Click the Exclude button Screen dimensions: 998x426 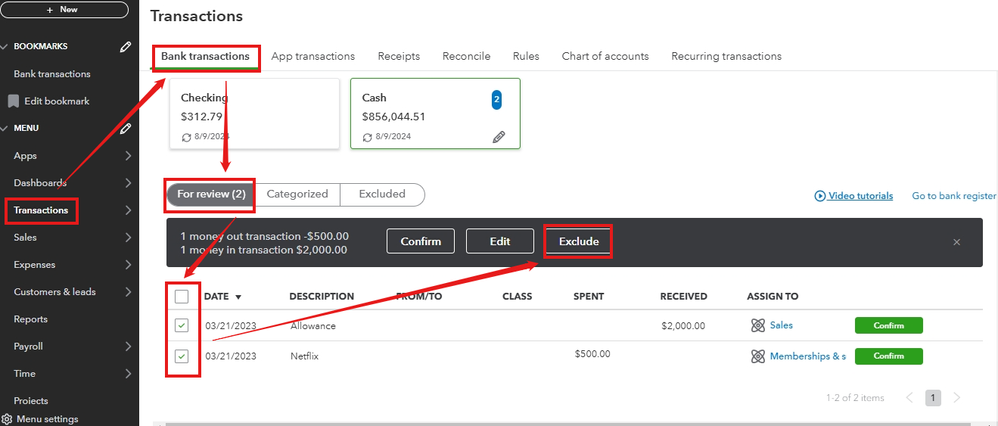pyautogui.click(x=578, y=241)
